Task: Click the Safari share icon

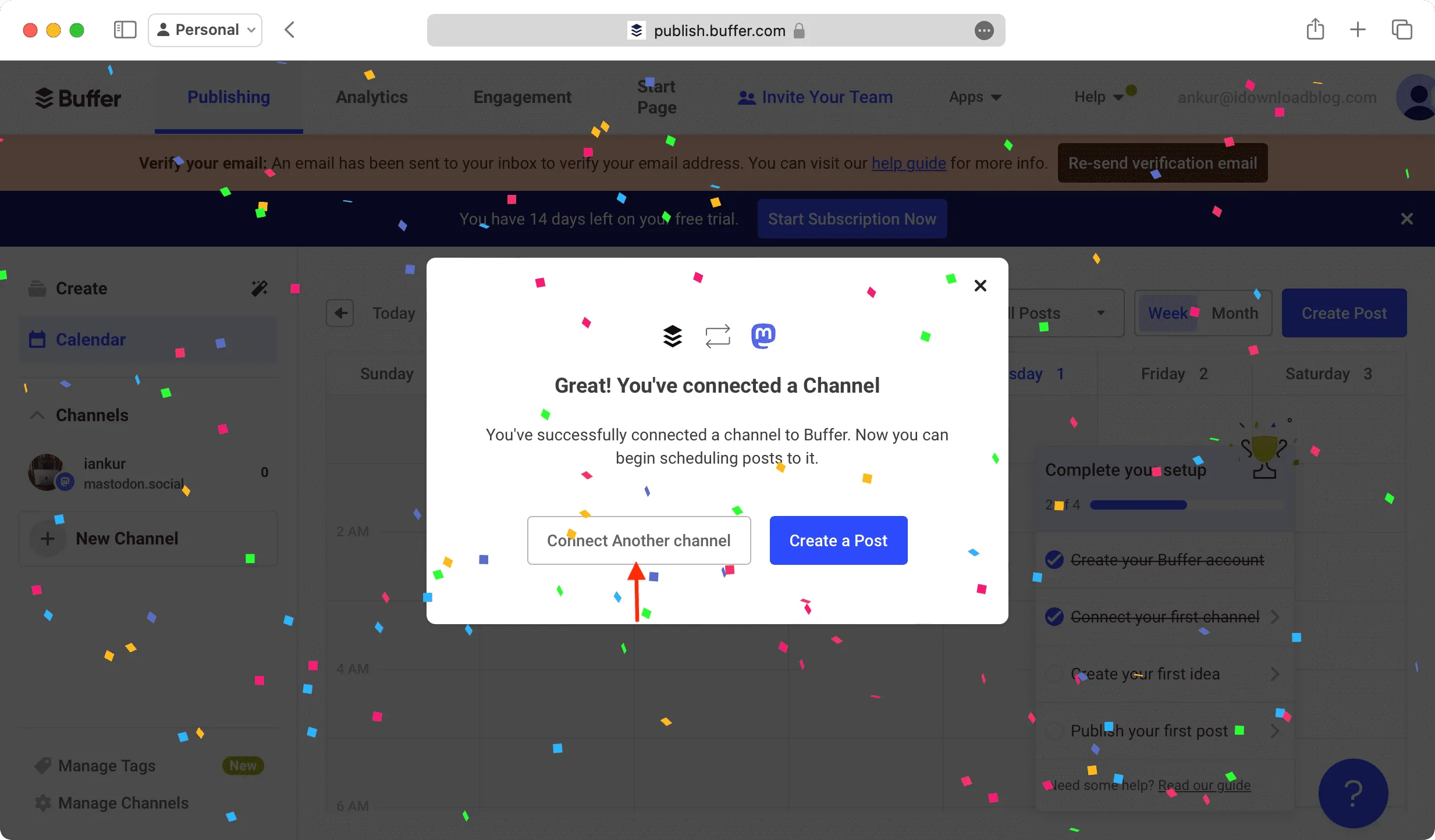Action: click(x=1315, y=29)
